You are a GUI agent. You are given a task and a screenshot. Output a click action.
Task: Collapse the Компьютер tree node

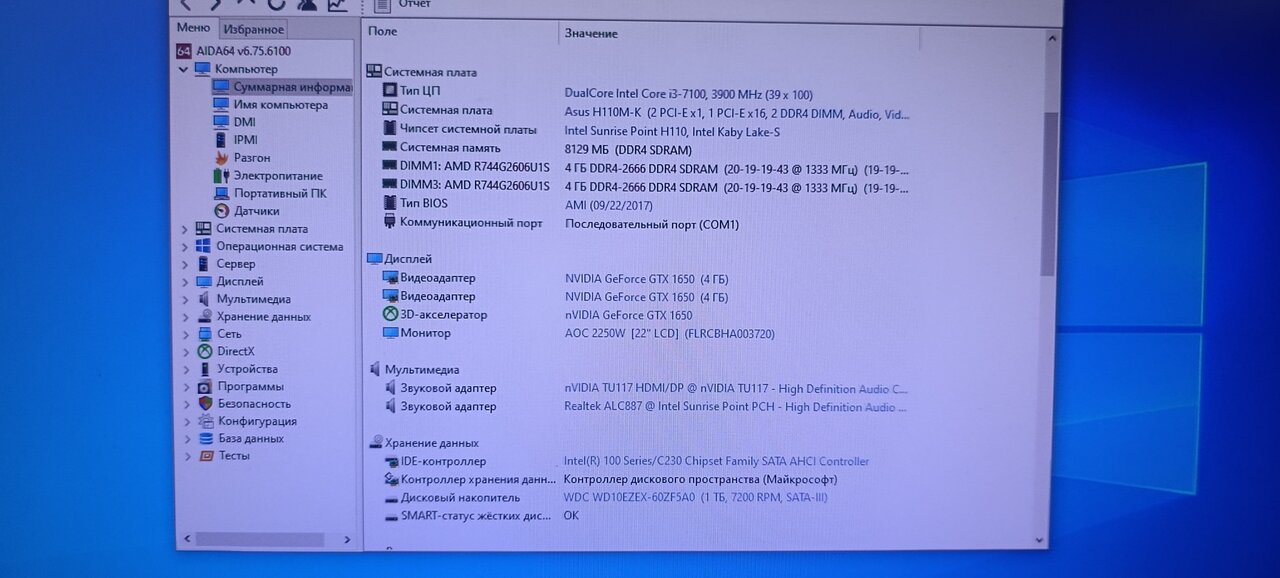(x=184, y=69)
